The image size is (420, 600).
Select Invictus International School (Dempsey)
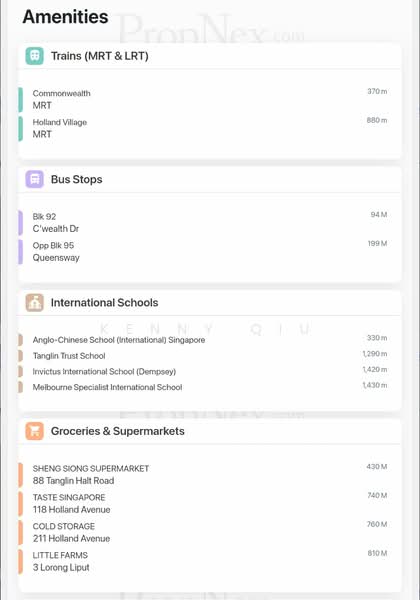coord(203,371)
